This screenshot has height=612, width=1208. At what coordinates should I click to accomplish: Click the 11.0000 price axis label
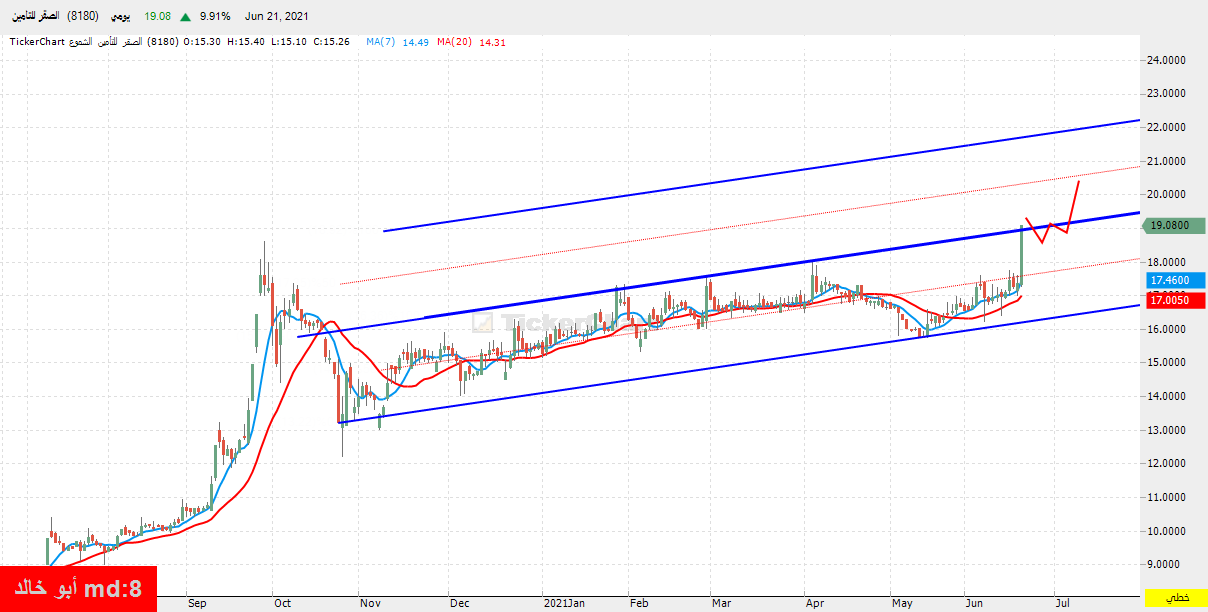1167,497
